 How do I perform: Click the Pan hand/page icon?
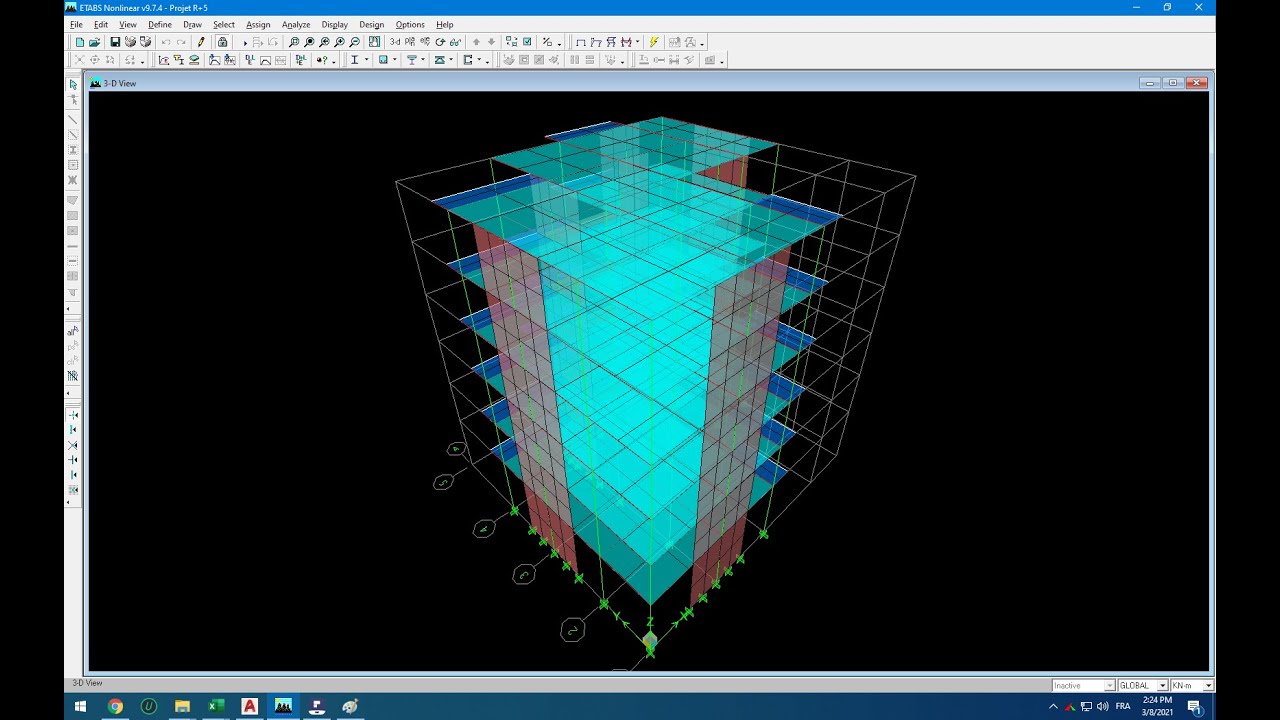click(374, 42)
